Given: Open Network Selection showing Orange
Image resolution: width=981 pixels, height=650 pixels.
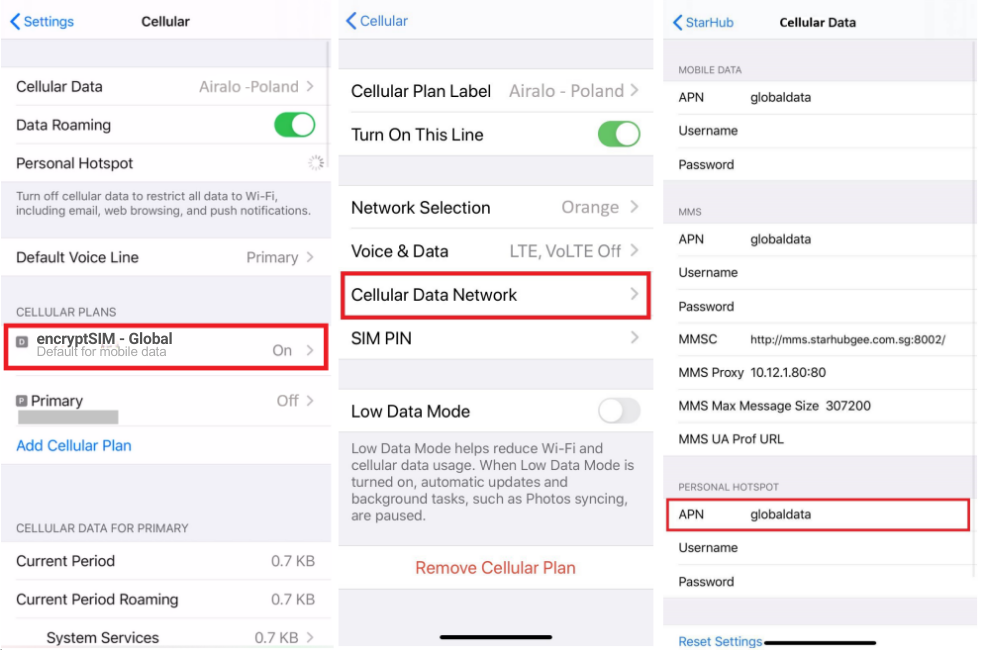Looking at the screenshot, I should coord(496,207).
